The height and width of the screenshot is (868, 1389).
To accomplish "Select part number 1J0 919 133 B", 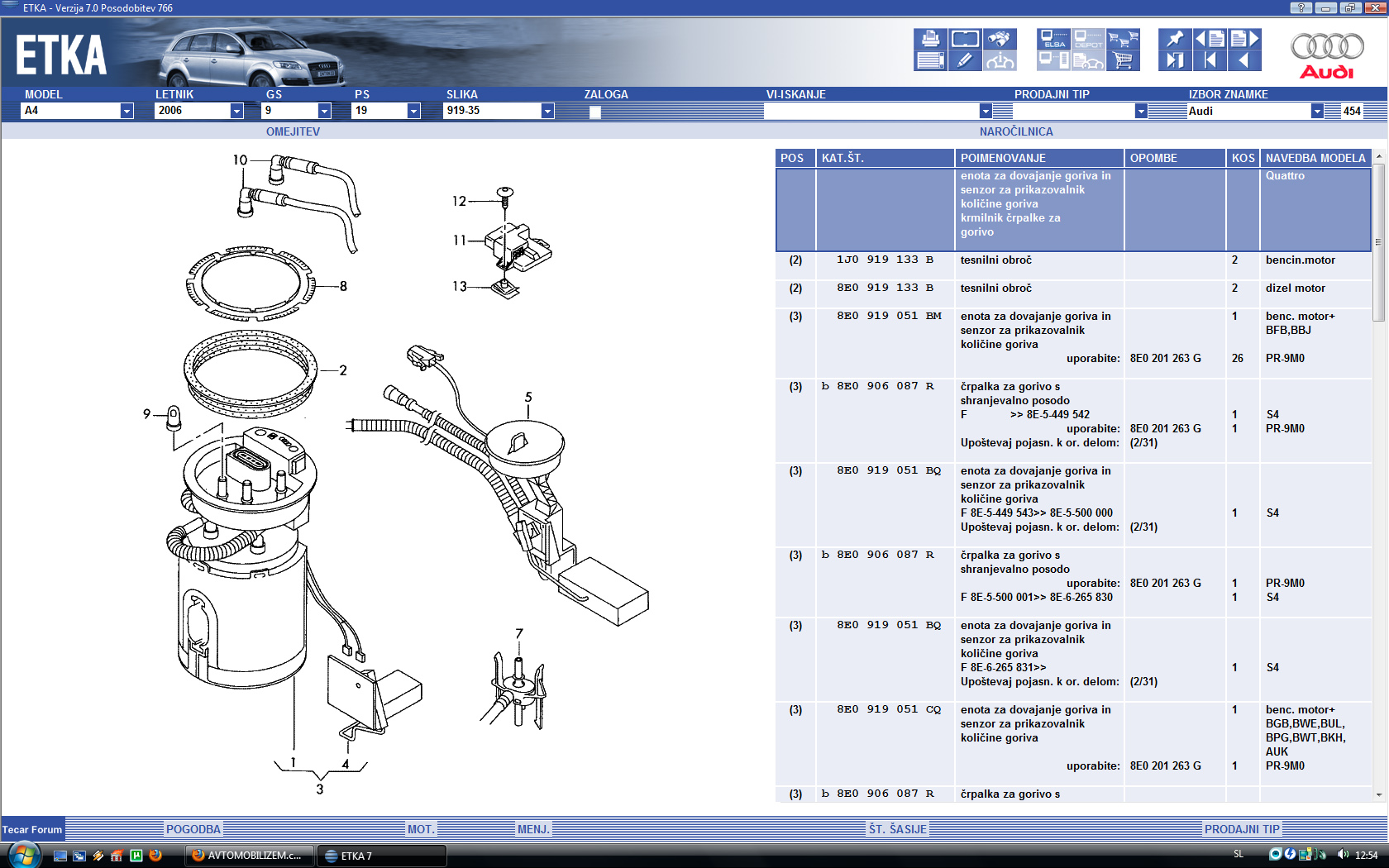I will click(885, 260).
